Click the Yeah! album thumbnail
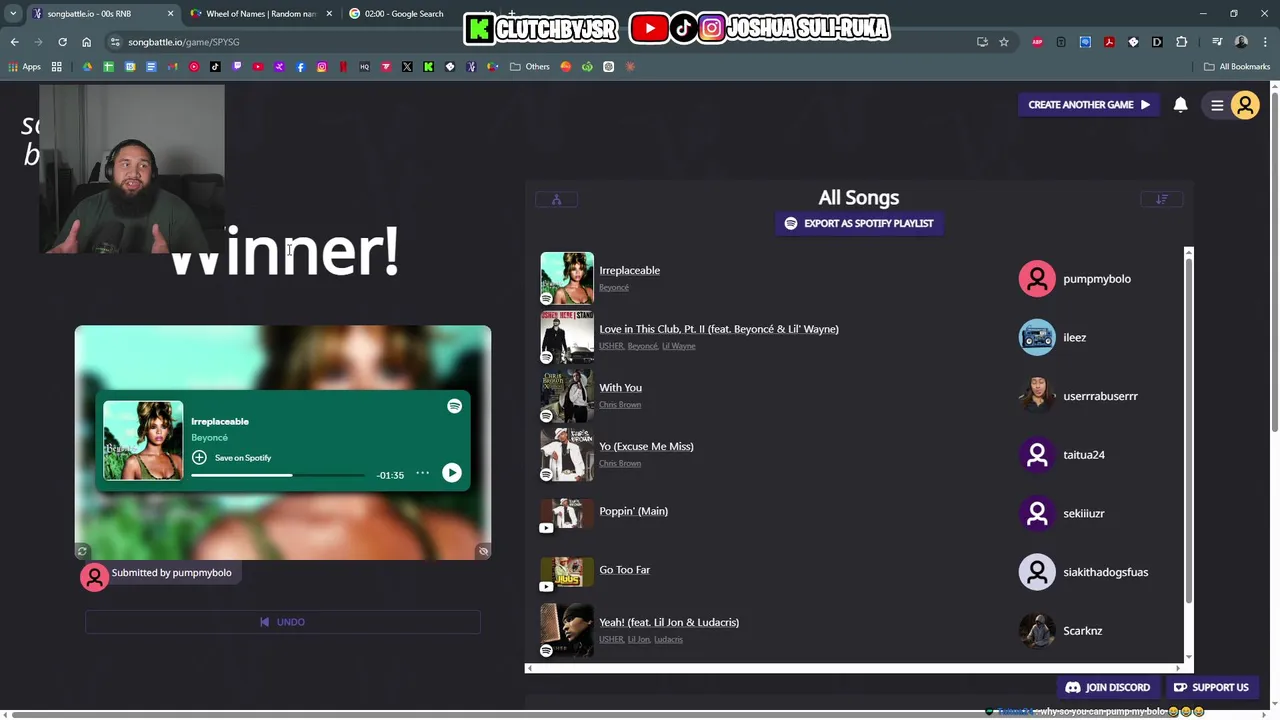The image size is (1280, 720). (x=567, y=631)
